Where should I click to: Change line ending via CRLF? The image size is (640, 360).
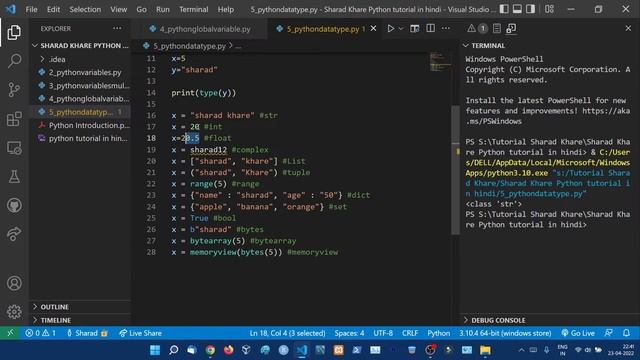point(410,333)
